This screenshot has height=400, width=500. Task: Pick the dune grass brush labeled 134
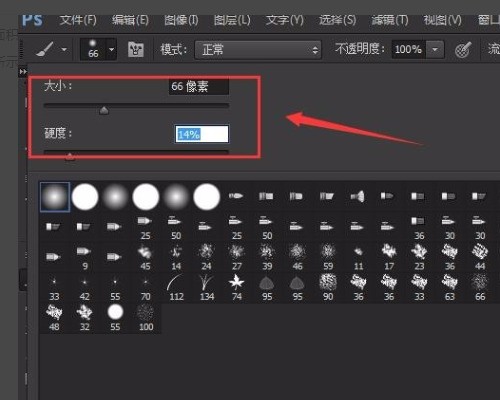click(x=207, y=288)
